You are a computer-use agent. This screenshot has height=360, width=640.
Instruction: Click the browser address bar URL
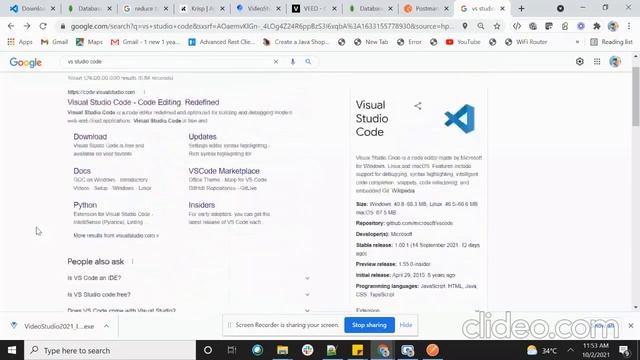click(261, 26)
